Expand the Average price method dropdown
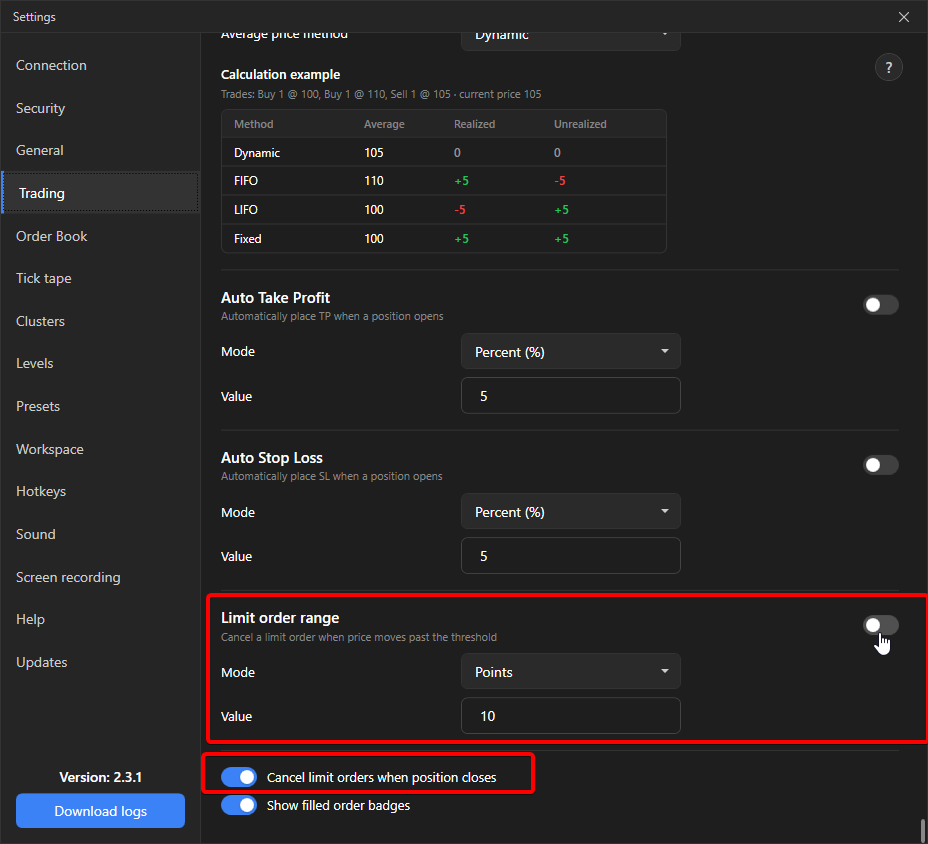Screen dimensions: 928x844 [571, 39]
